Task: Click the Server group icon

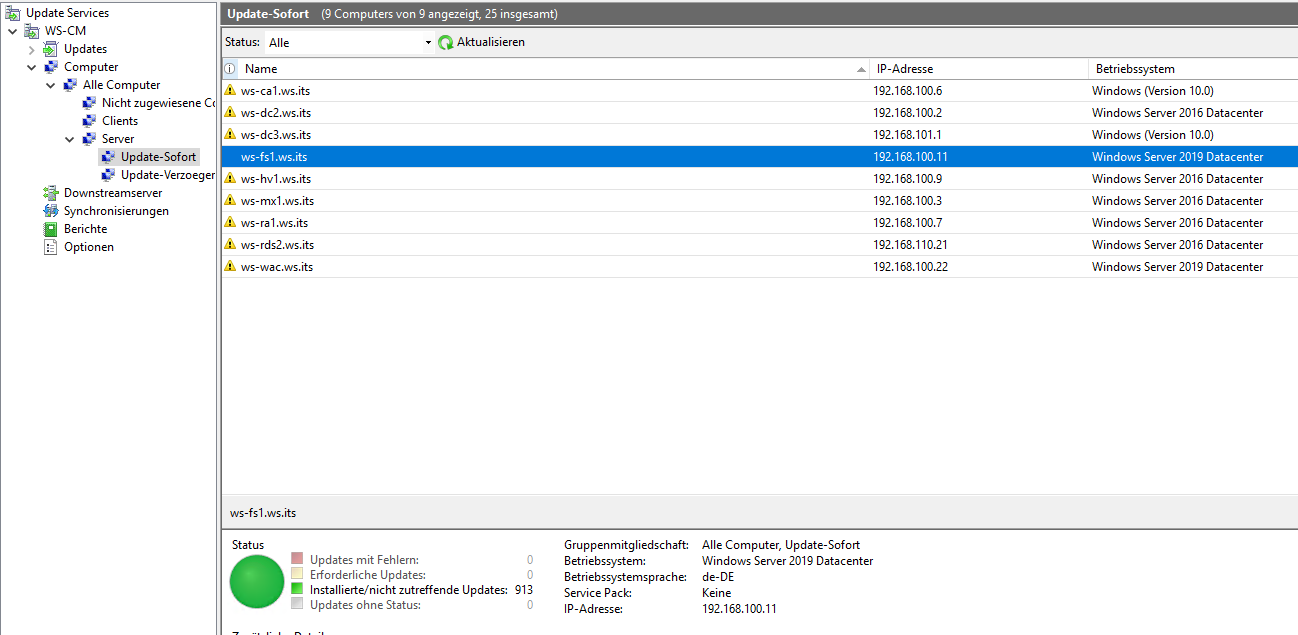Action: tap(89, 139)
